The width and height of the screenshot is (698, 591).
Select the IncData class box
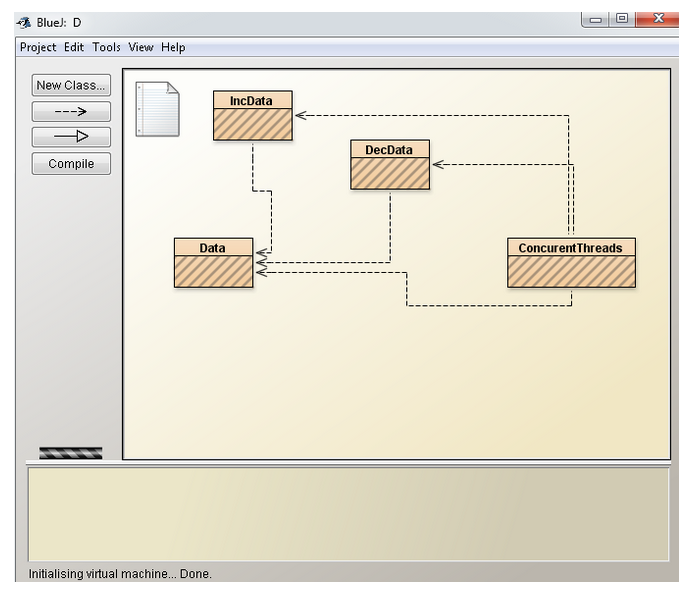click(x=252, y=115)
